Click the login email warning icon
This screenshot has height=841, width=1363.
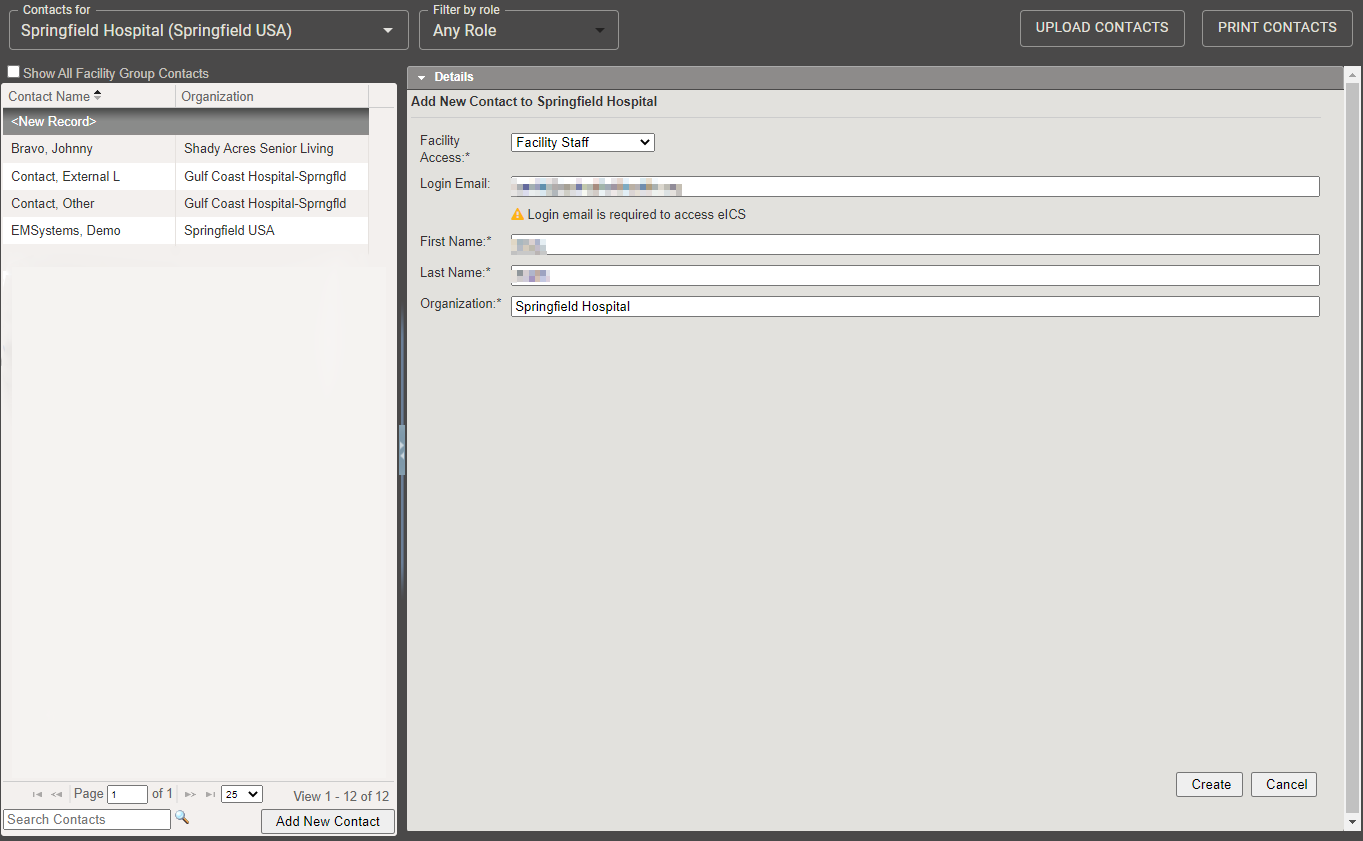point(517,214)
